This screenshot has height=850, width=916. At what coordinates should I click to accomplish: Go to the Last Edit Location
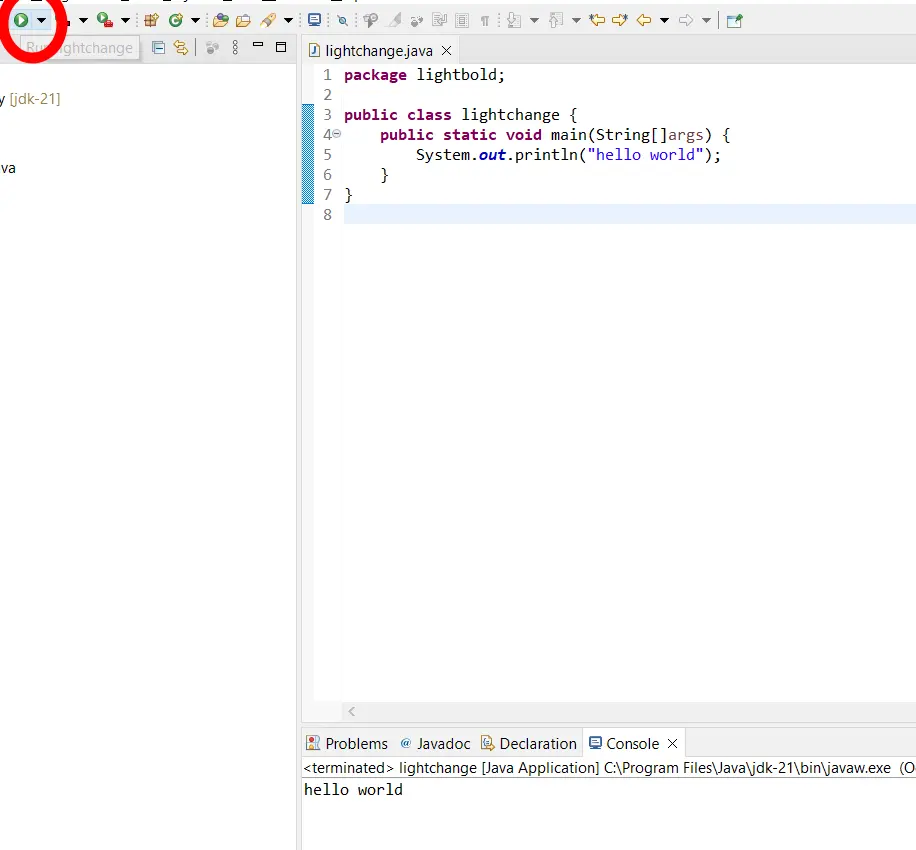tap(597, 20)
